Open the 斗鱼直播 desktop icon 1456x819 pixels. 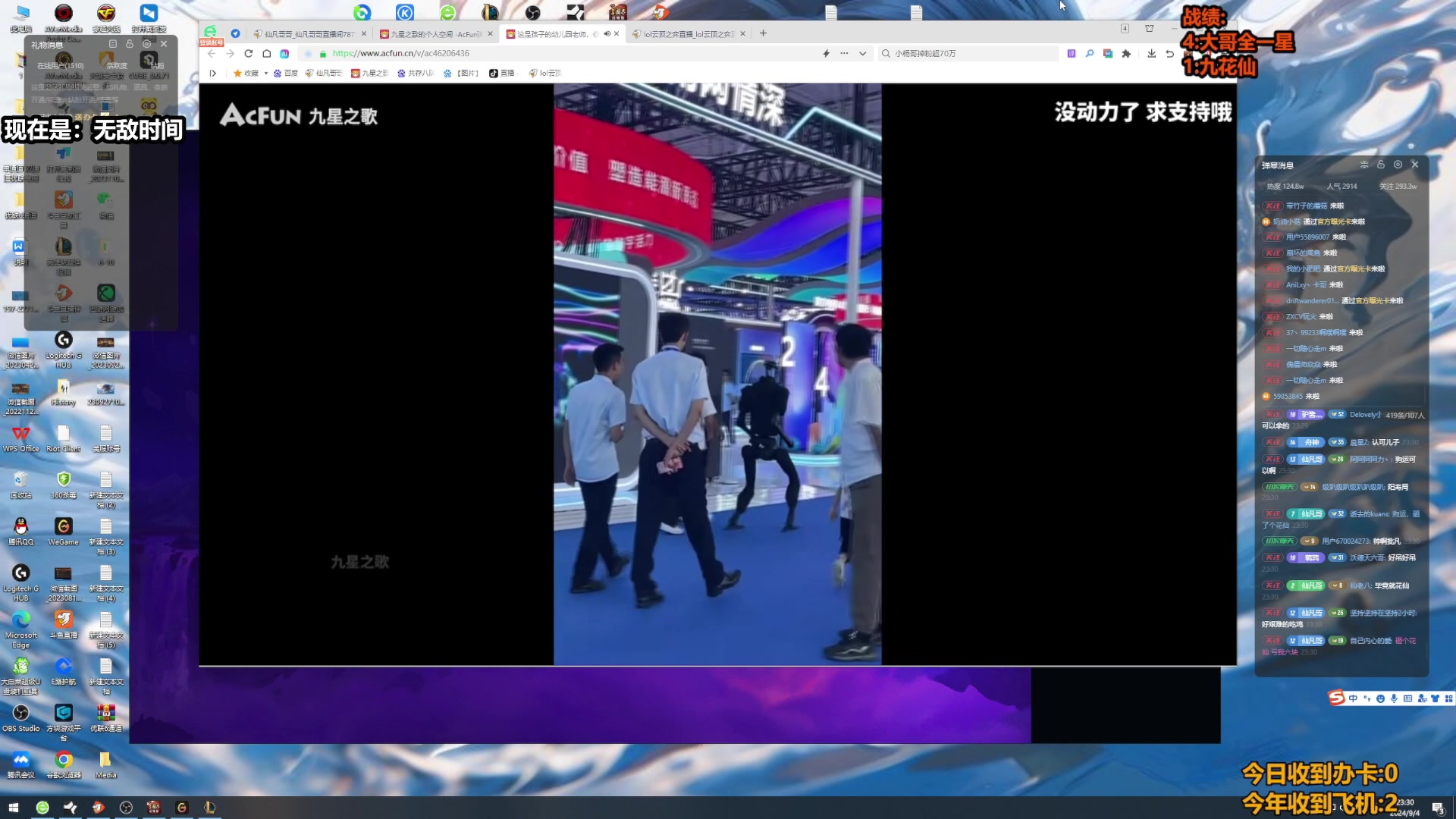(x=64, y=625)
